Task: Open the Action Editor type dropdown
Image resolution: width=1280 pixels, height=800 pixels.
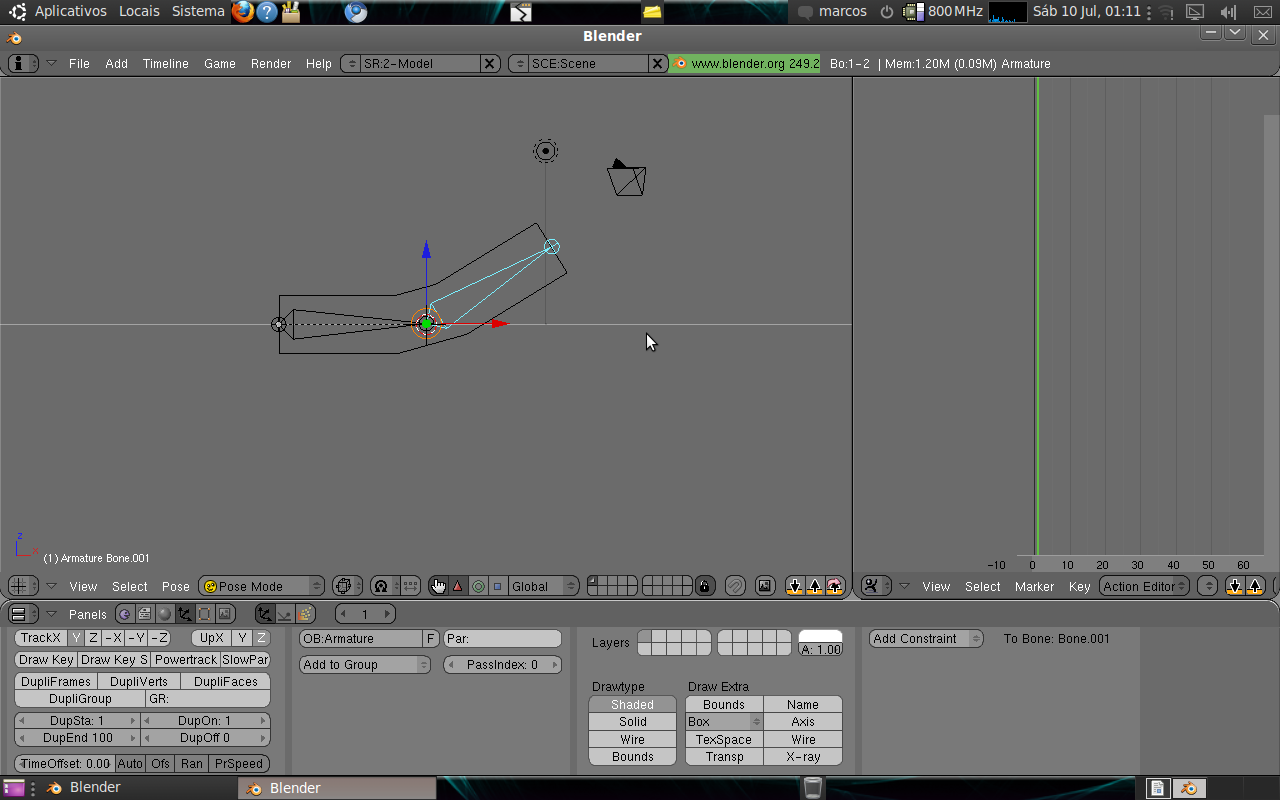Action: coord(1143,586)
